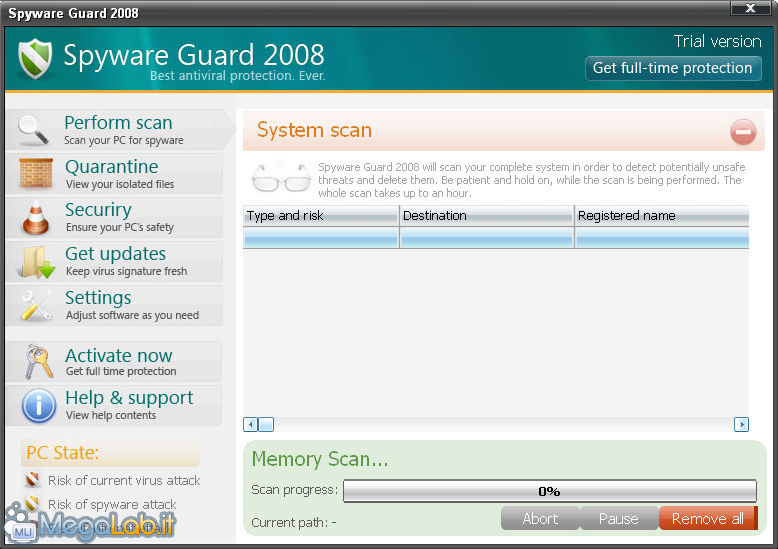
Task: Select Activate now in sidebar
Action: [114, 362]
